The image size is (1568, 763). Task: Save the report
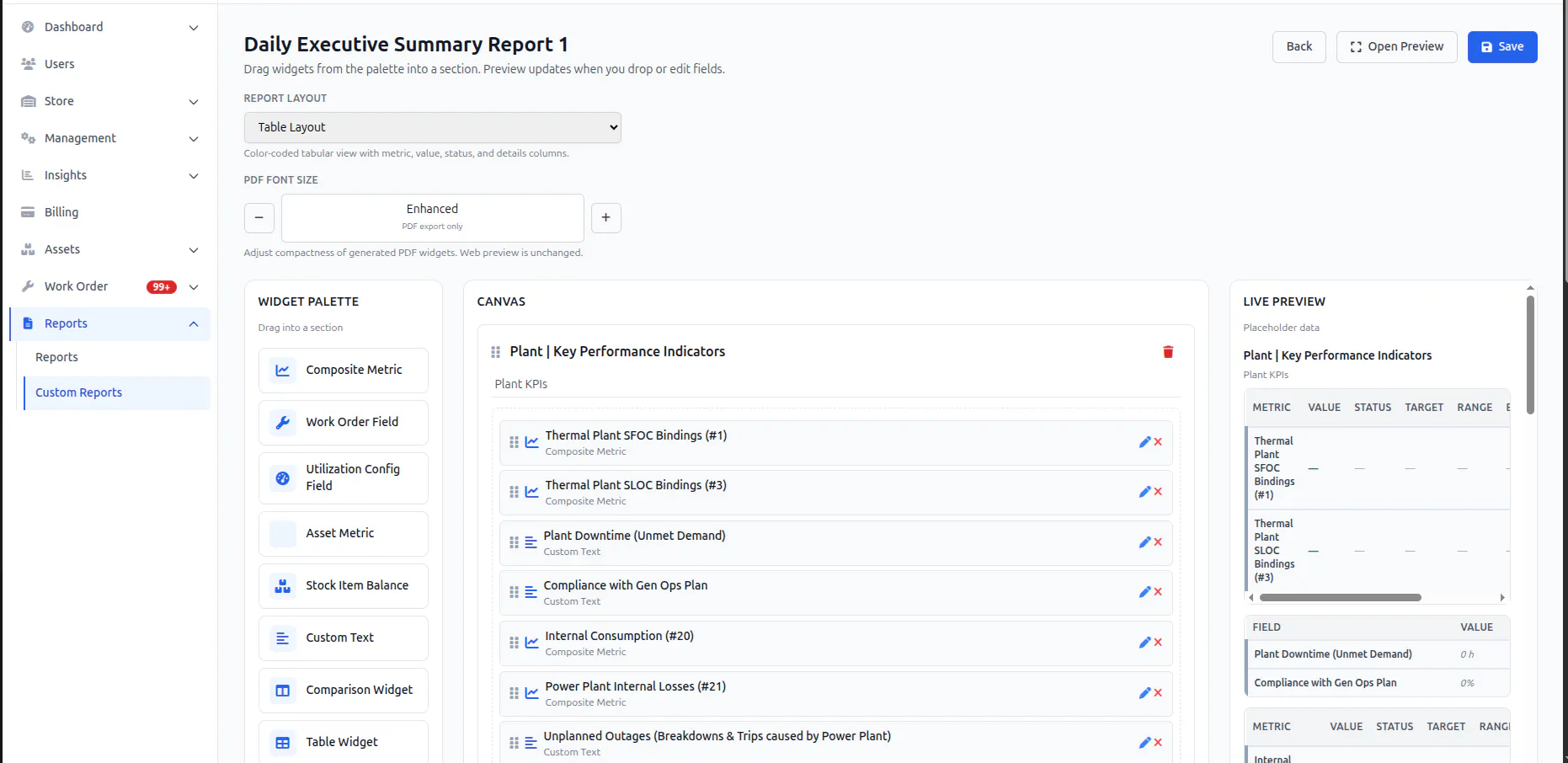pyautogui.click(x=1502, y=47)
